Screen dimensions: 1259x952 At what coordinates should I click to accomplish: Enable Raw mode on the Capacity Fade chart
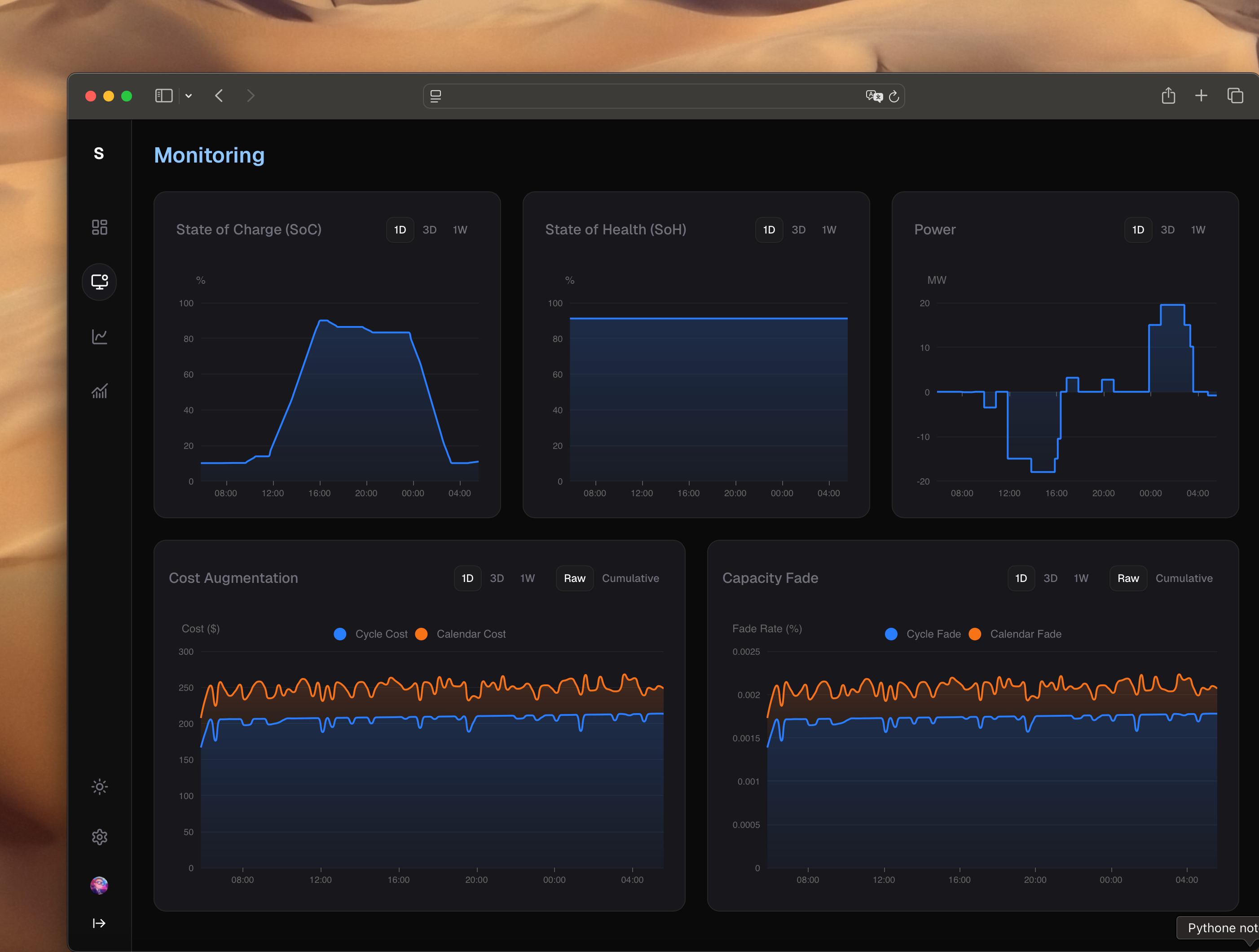pos(1128,578)
